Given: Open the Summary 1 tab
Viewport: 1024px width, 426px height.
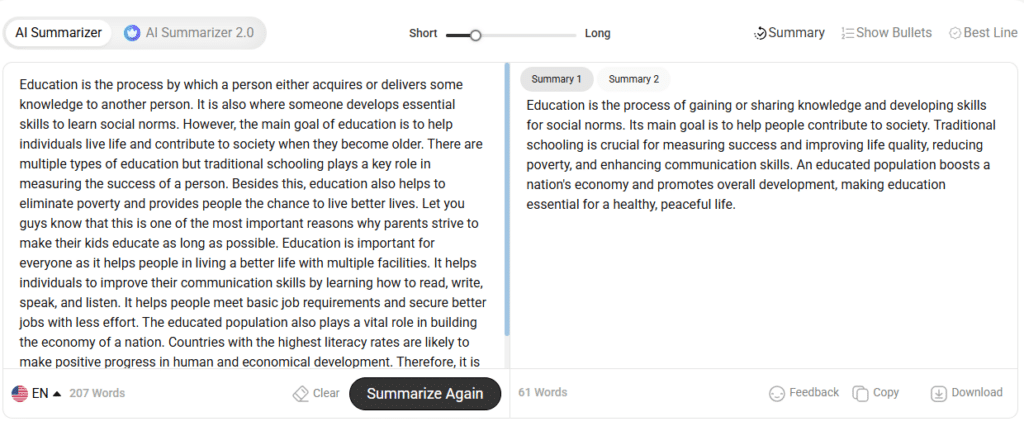Looking at the screenshot, I should [x=556, y=79].
